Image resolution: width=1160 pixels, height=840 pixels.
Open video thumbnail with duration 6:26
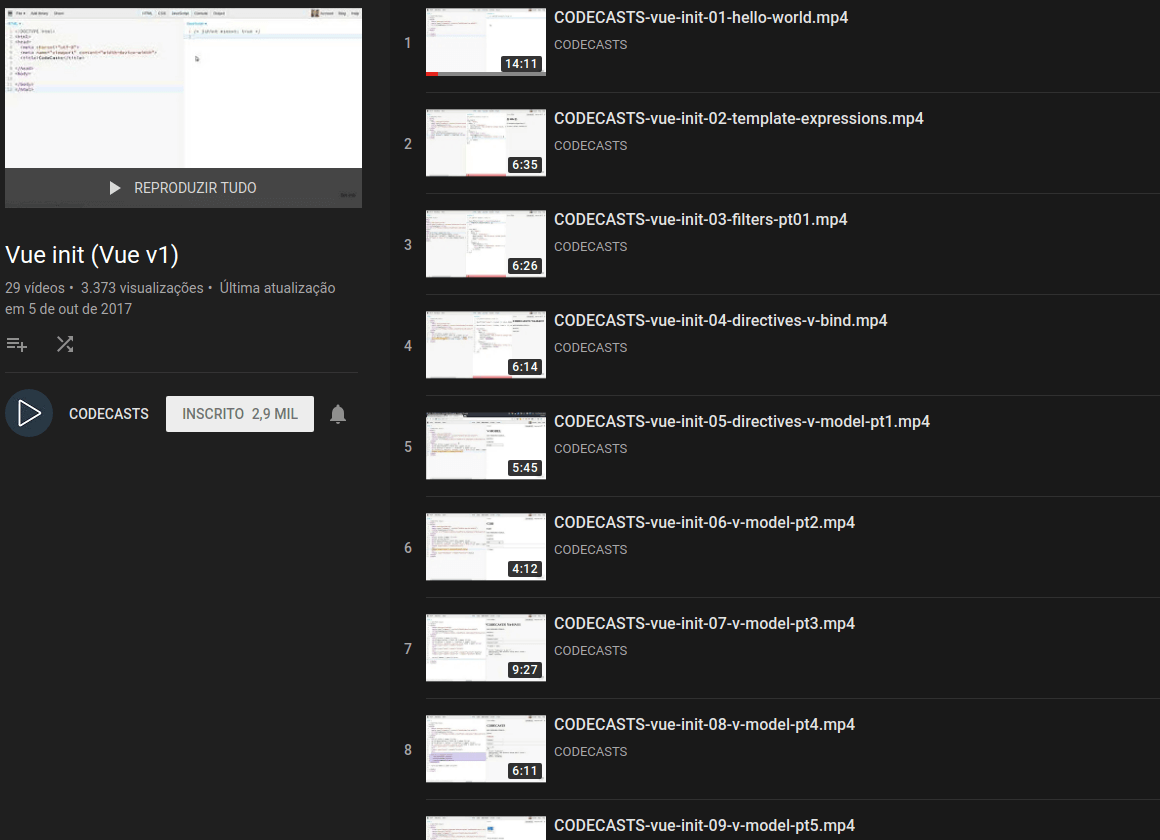(486, 244)
